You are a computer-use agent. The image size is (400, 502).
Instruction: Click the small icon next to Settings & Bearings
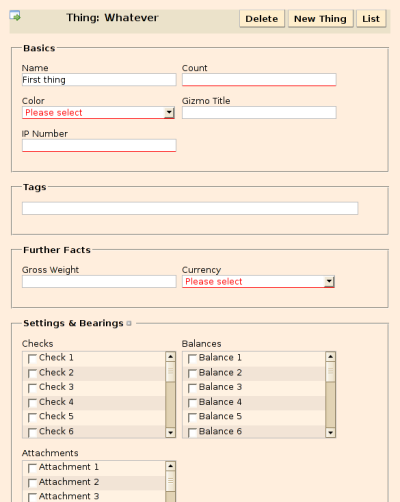tap(129, 323)
